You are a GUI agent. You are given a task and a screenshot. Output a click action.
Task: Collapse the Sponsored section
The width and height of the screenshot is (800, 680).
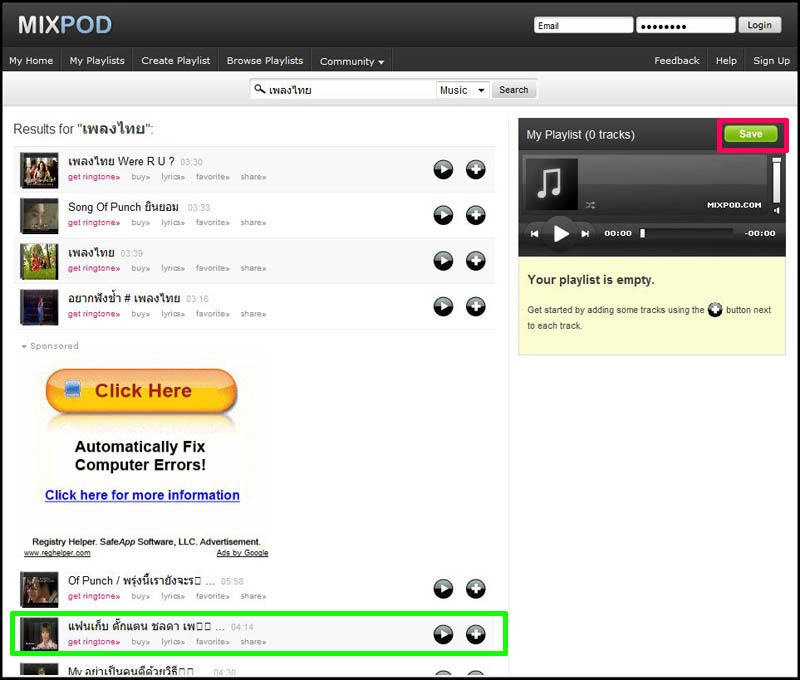[x=50, y=346]
